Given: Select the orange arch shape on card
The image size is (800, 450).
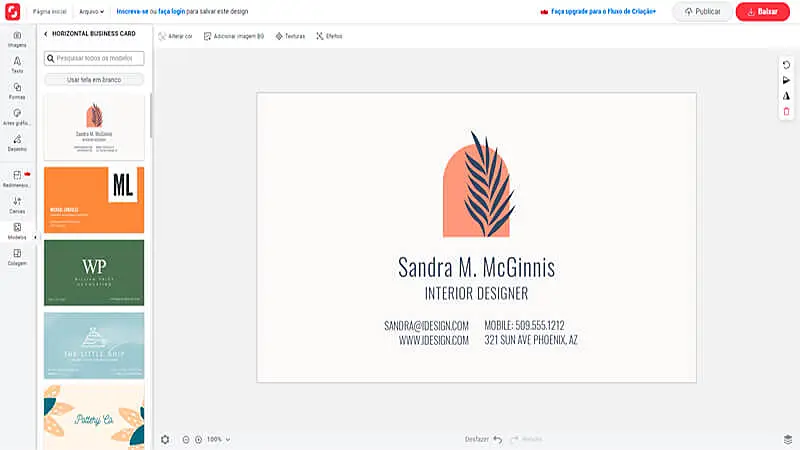Looking at the screenshot, I should click(x=453, y=204).
